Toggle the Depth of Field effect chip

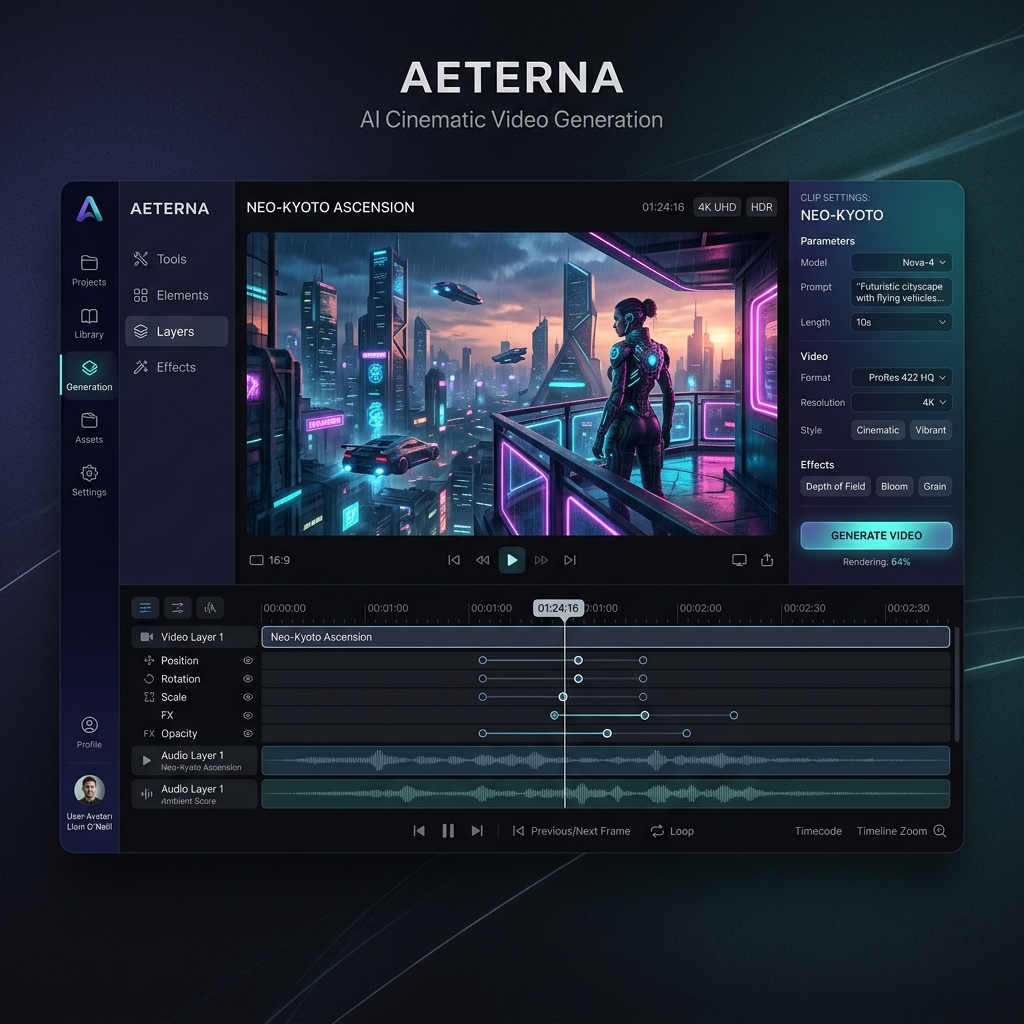(835, 487)
